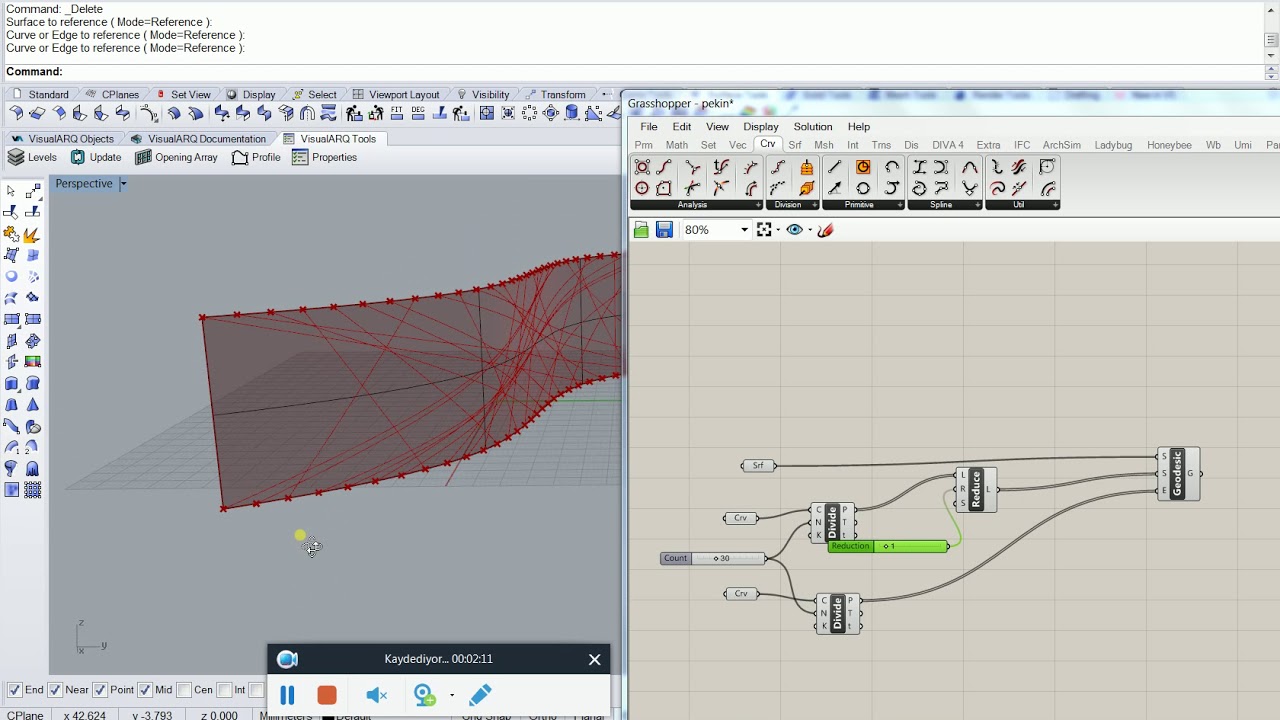
Task: Expand the Perspective viewport menu arrow
Action: click(123, 184)
